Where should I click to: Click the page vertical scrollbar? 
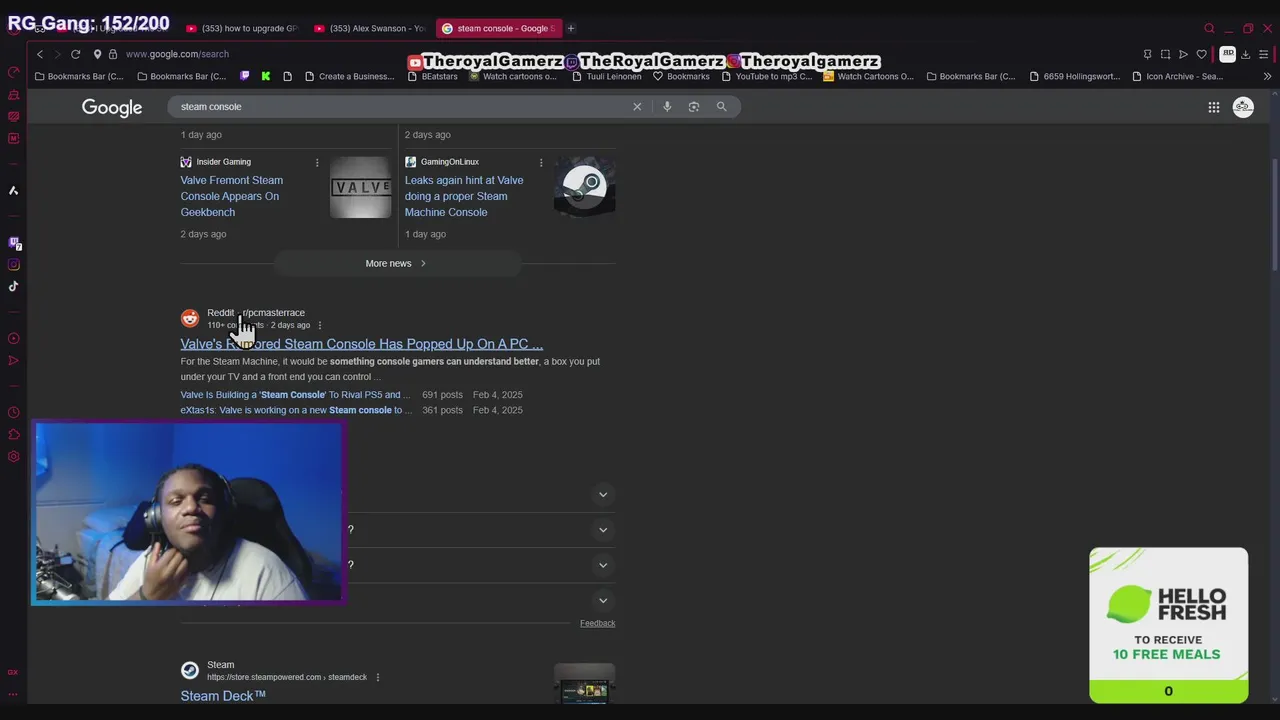click(x=1274, y=215)
